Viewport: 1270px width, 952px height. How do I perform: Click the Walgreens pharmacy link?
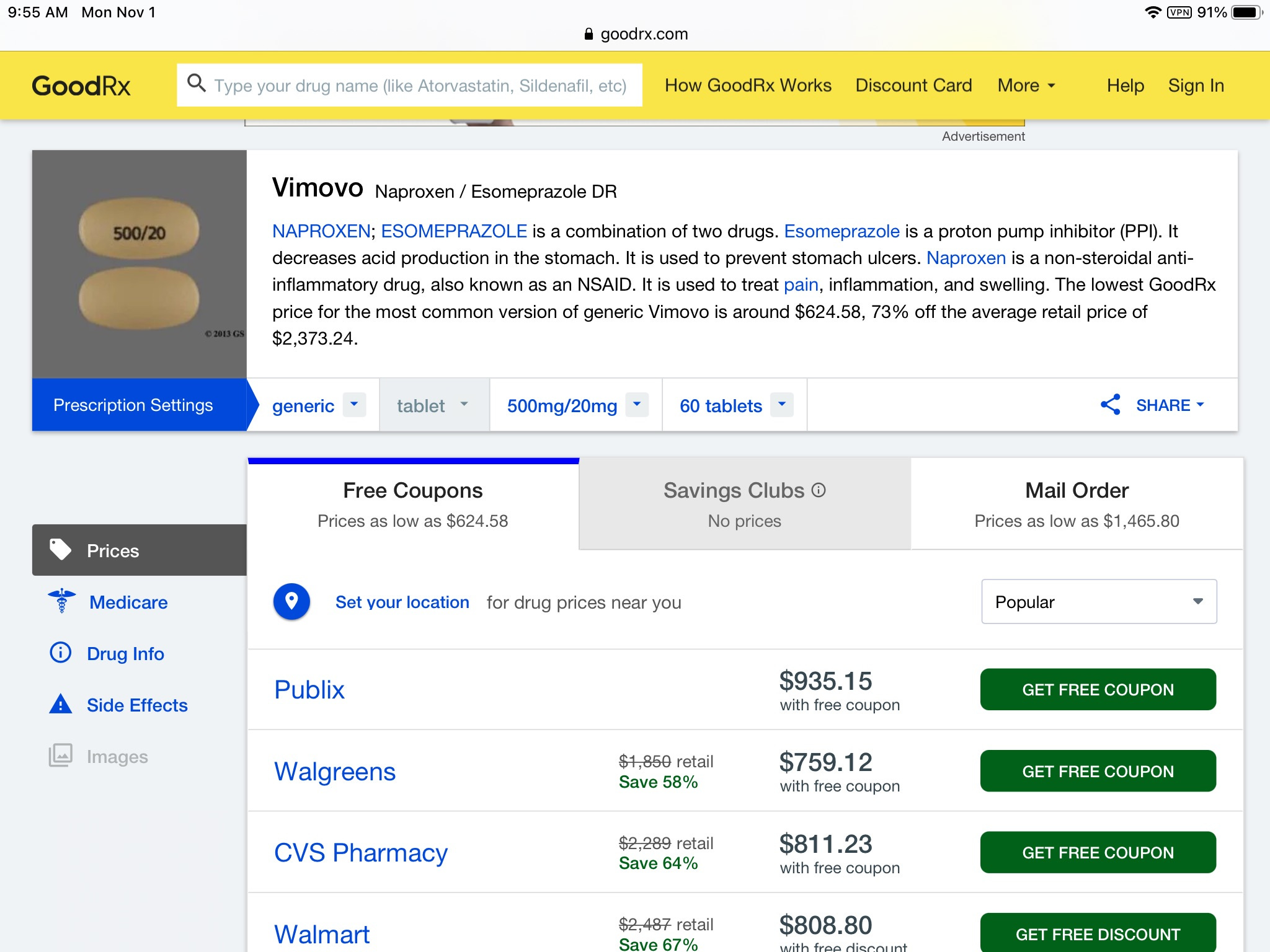coord(335,771)
